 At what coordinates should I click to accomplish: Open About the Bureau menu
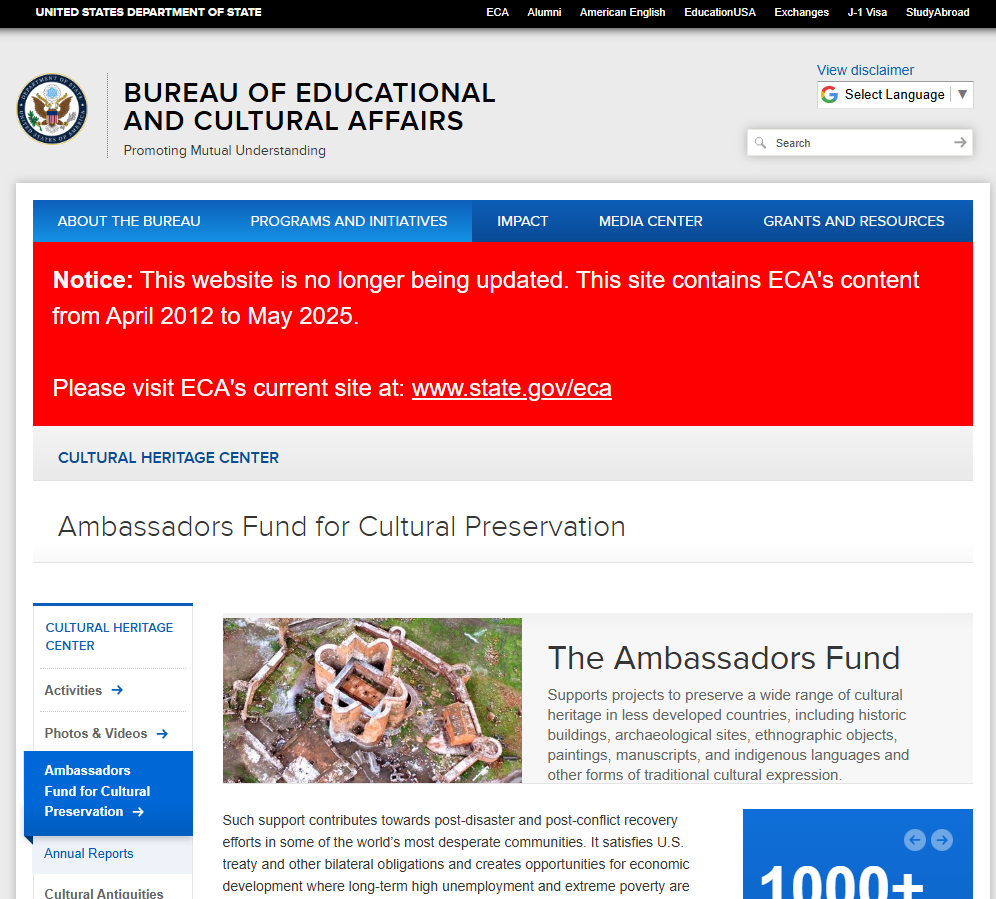[129, 221]
